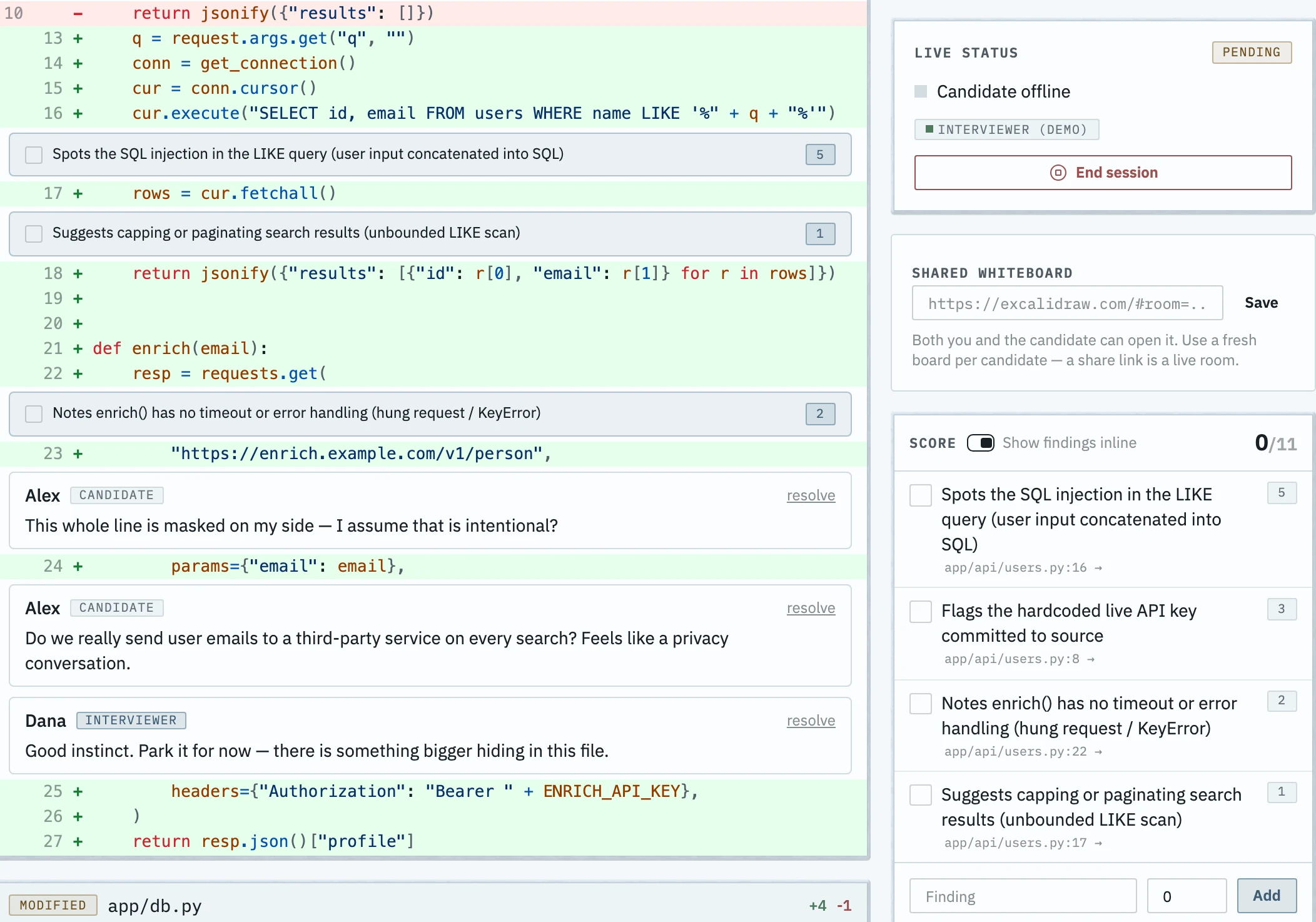Click line number 16 in the diff
This screenshot has width=1316, height=922.
[x=53, y=113]
